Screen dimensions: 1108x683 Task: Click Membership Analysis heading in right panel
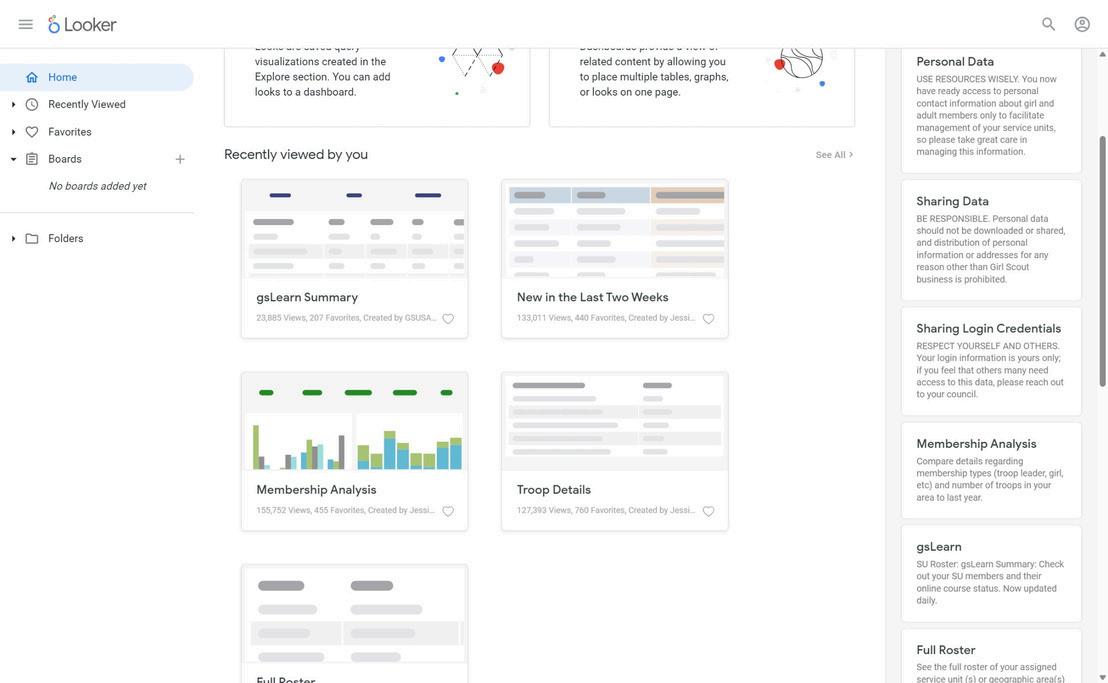976,444
